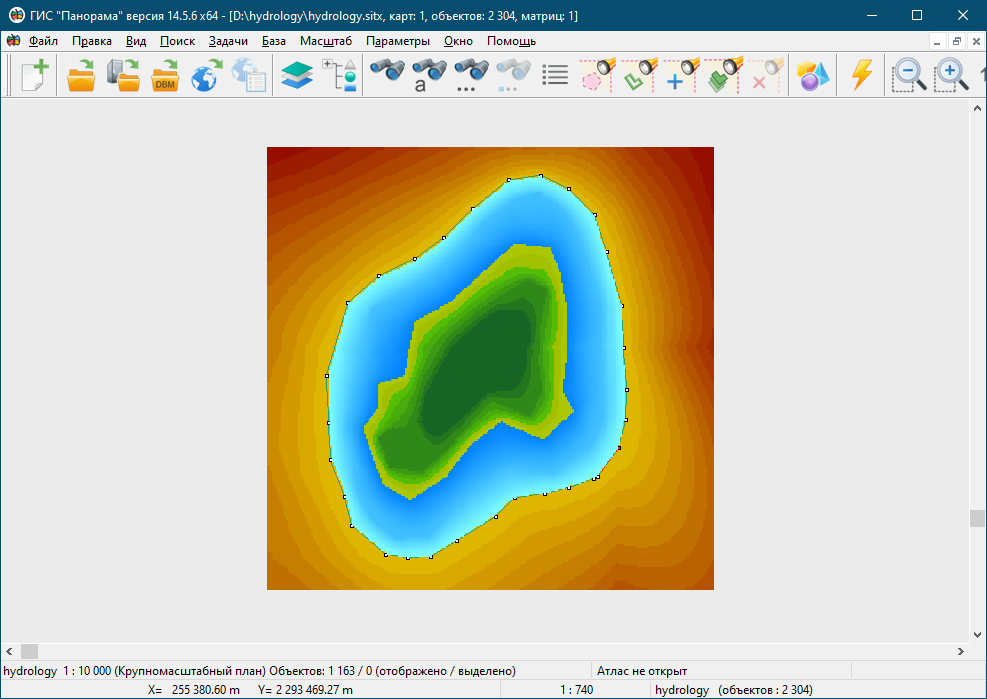Expand the Масштаб menu

click(x=326, y=41)
